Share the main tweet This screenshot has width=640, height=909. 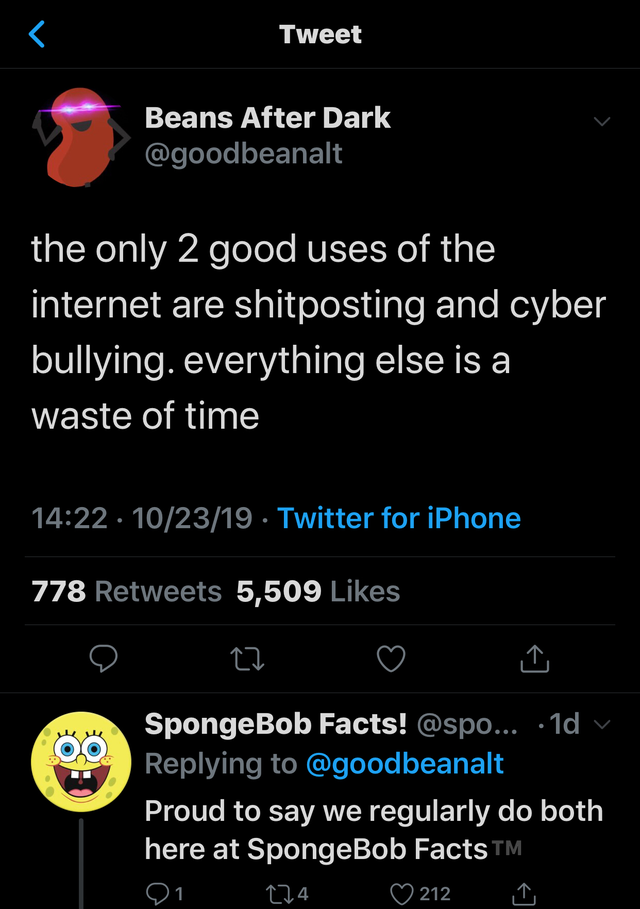pos(535,657)
